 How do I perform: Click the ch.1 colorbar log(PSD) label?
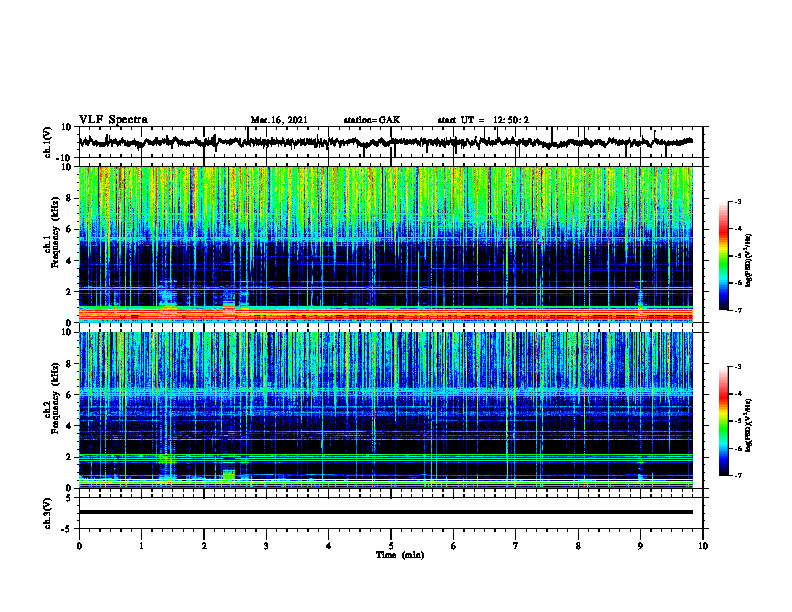click(x=749, y=261)
